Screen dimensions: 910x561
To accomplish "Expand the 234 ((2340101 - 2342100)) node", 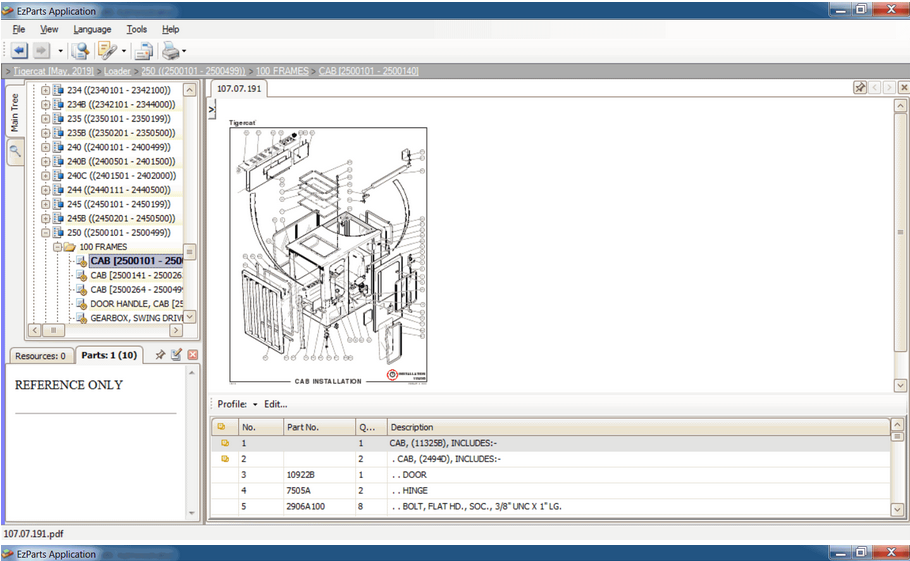I will click(x=45, y=91).
